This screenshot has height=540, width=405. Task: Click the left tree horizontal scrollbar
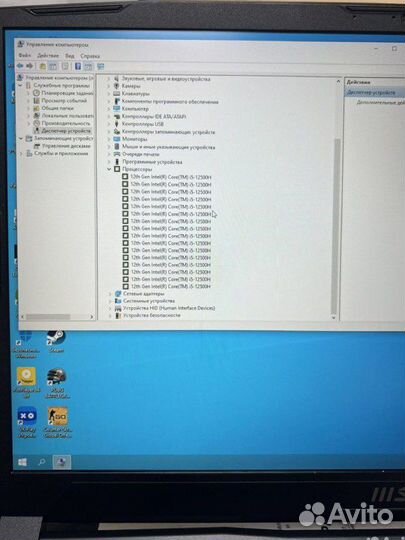(57, 316)
